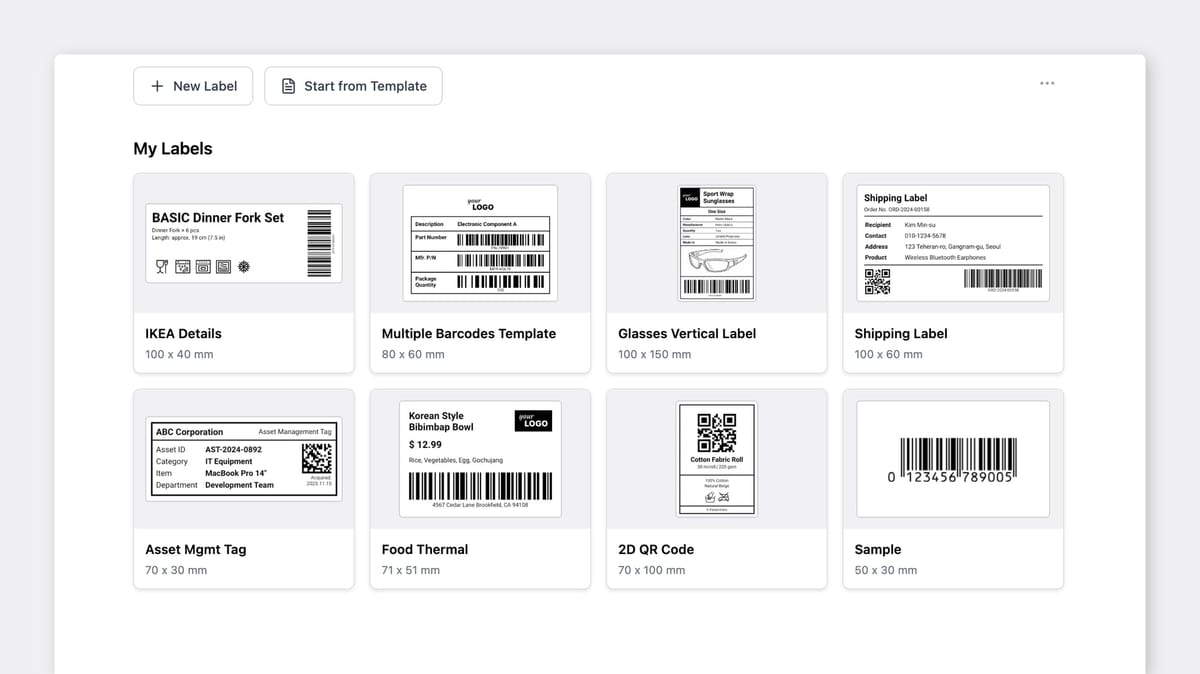Click the 70 x 100 mm size text

tap(652, 570)
